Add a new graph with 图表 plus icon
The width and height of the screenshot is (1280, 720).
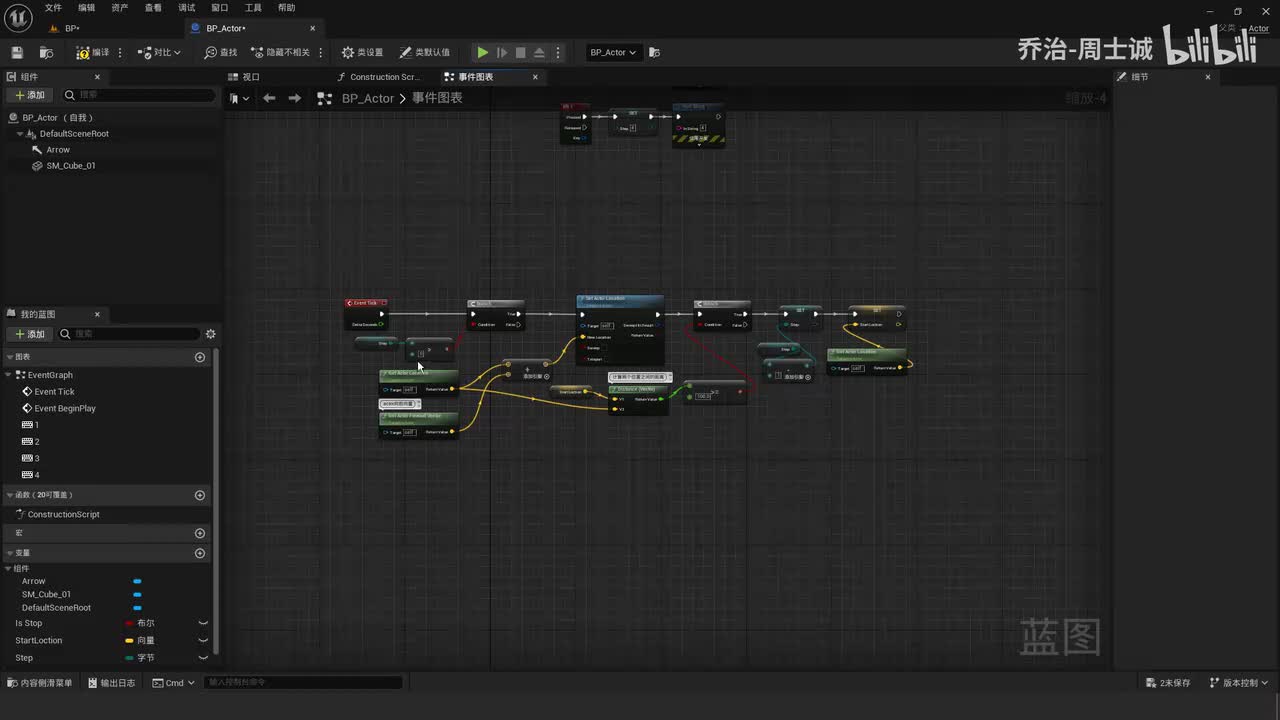pyautogui.click(x=200, y=357)
